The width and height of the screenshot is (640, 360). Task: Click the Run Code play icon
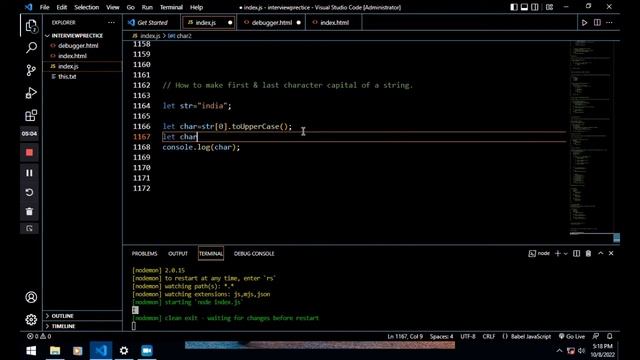click(x=584, y=22)
